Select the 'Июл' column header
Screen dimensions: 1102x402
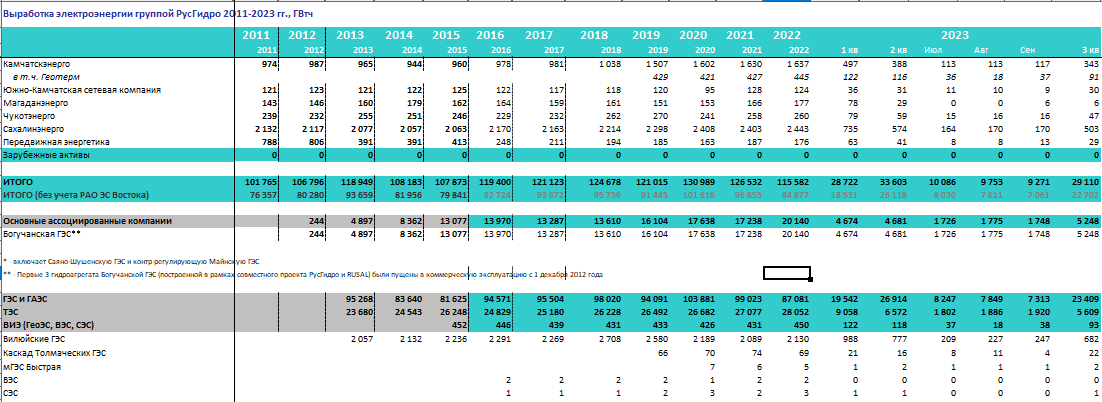[934, 51]
